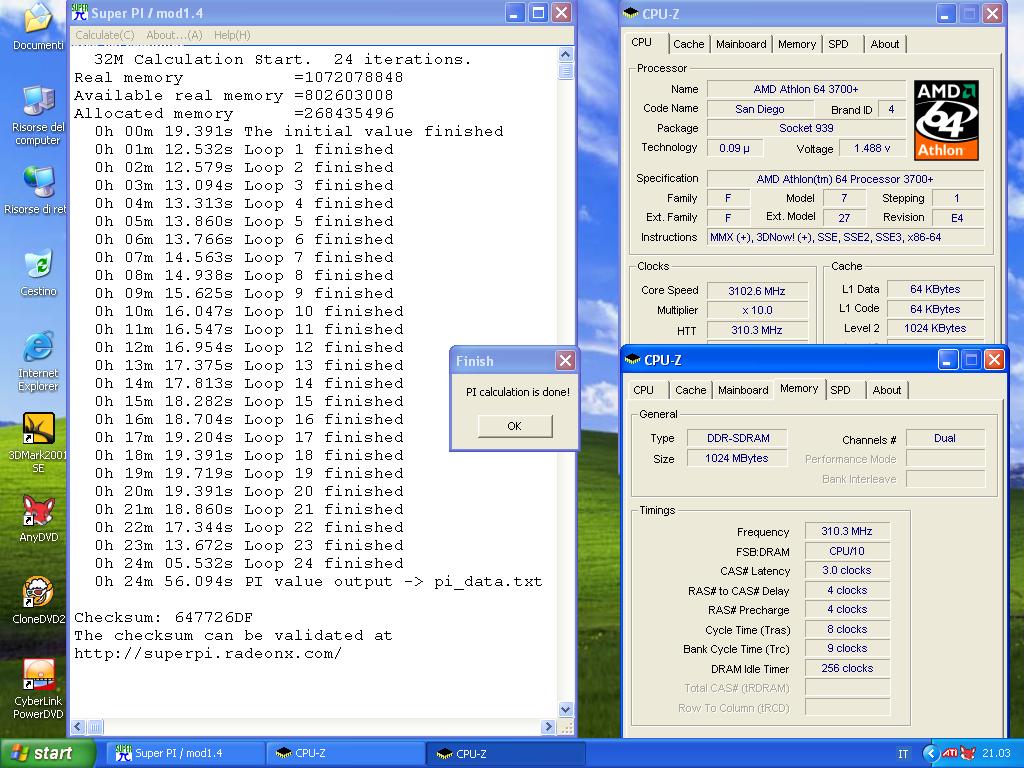Screen dimensions: 1024x768
Task: Click the Channels # Dual field
Action: tap(945, 438)
